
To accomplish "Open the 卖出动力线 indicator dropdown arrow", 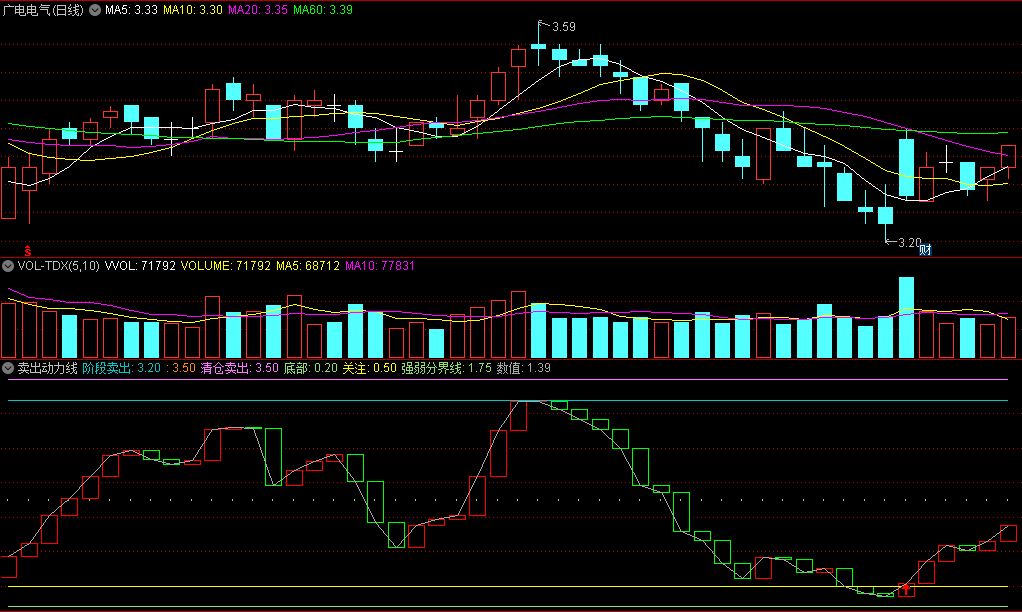I will [8, 368].
